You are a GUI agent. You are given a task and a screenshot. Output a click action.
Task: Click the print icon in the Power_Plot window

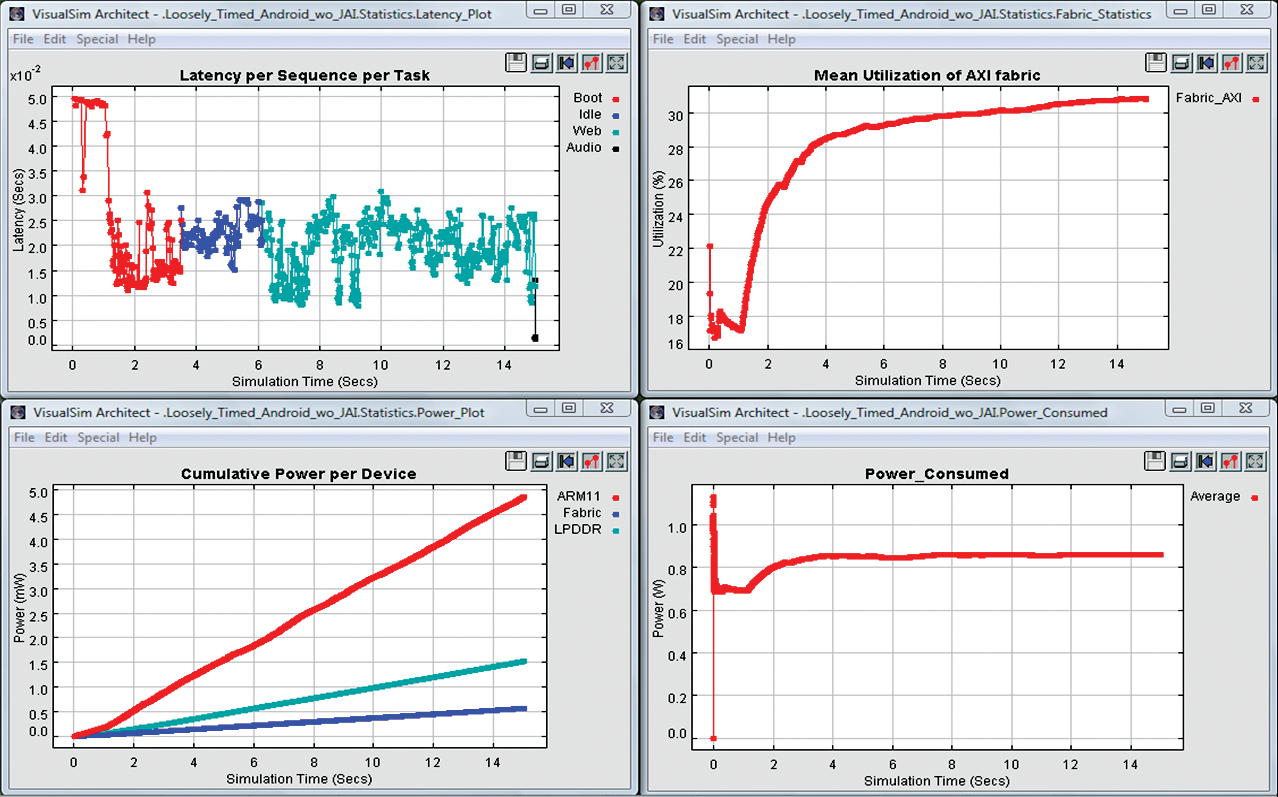541,461
